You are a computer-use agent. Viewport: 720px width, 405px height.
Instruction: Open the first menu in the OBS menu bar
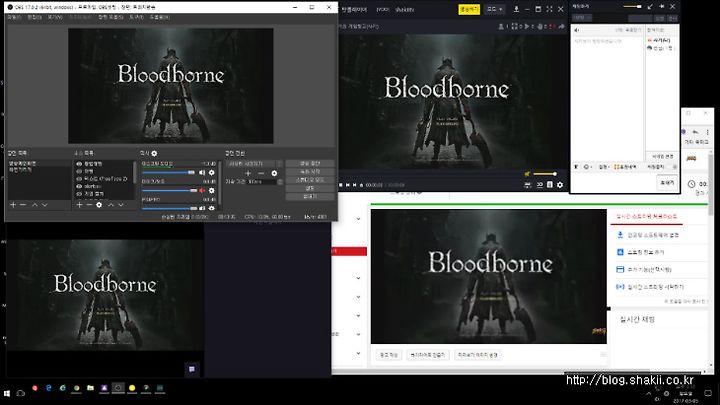pyautogui.click(x=14, y=17)
